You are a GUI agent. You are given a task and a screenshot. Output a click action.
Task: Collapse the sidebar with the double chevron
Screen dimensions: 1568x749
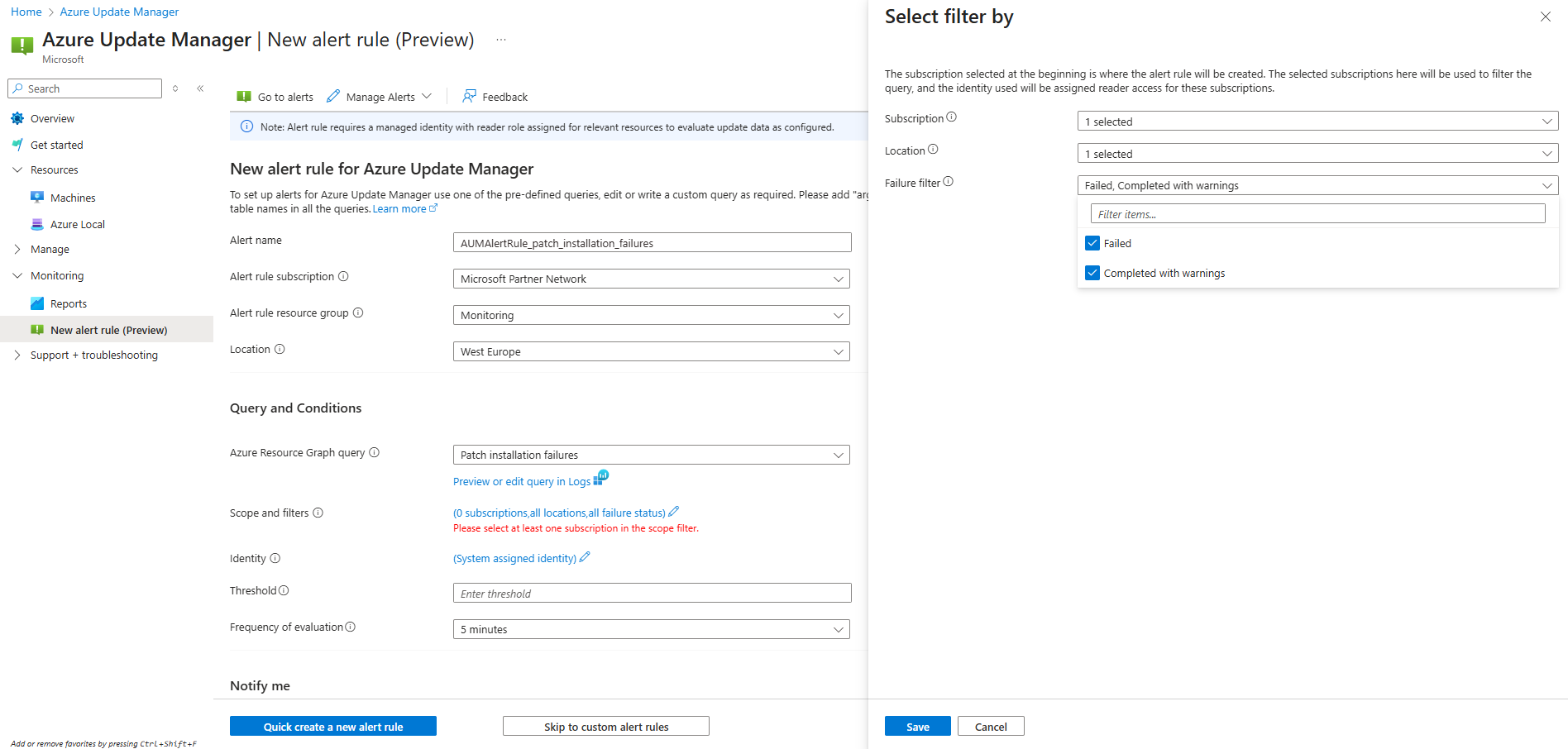click(200, 88)
